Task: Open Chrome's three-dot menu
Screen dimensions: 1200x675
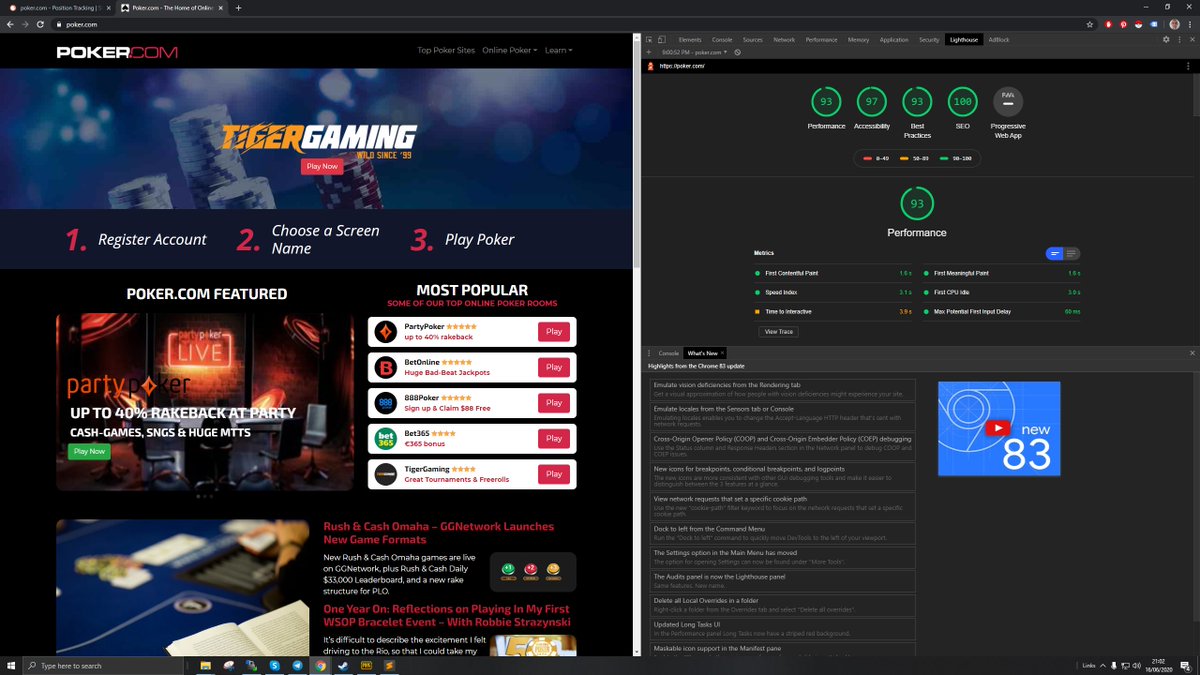Action: point(1191,24)
